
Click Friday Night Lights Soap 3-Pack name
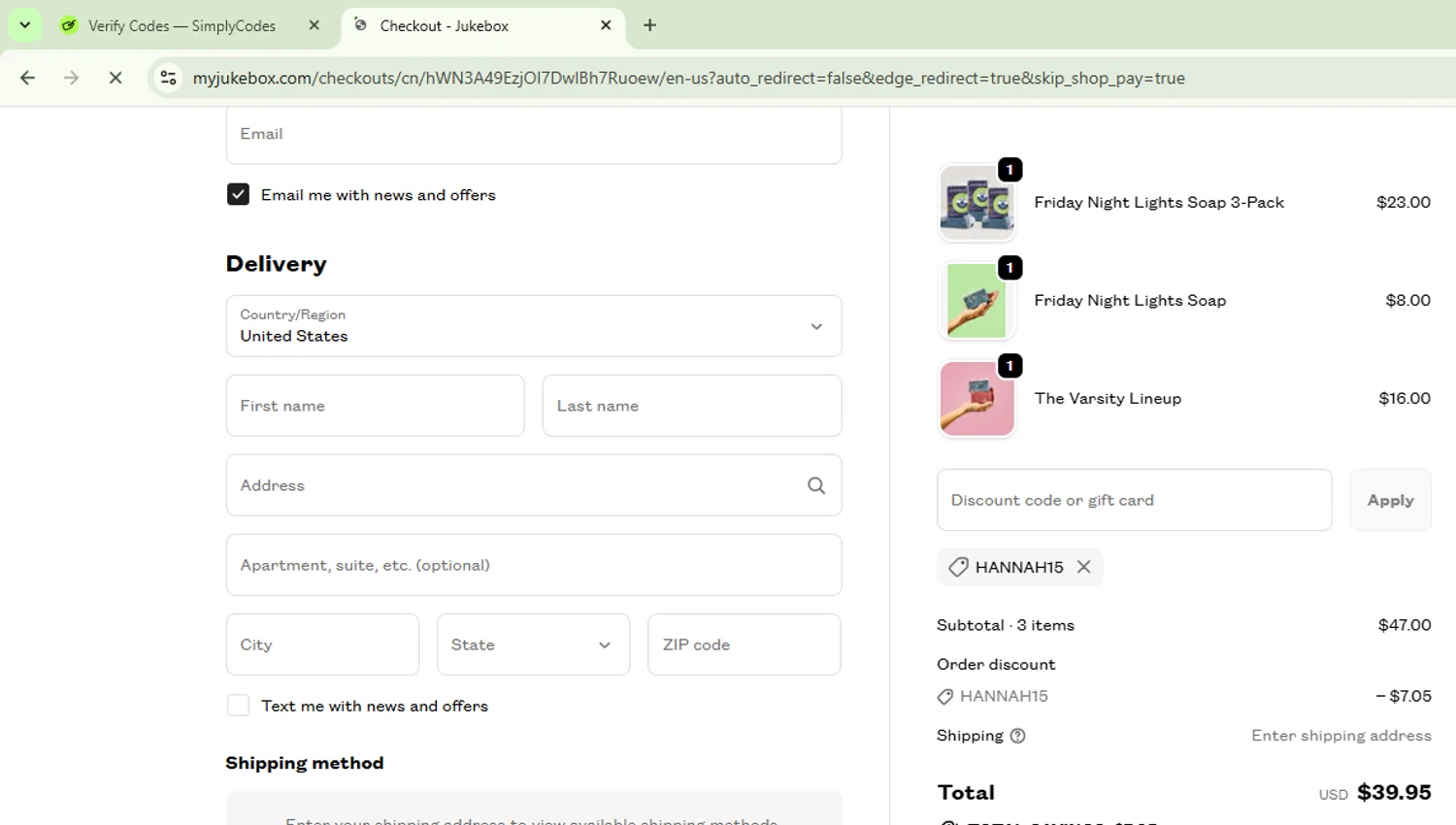coord(1159,202)
